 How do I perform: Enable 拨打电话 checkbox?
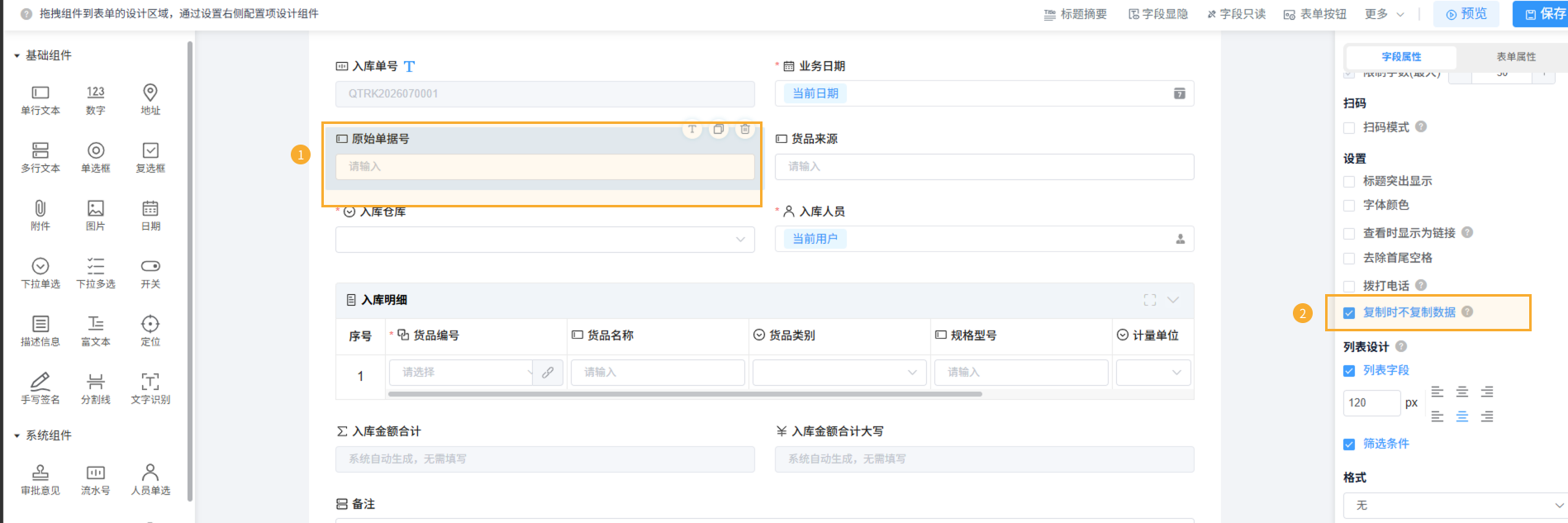(1349, 286)
